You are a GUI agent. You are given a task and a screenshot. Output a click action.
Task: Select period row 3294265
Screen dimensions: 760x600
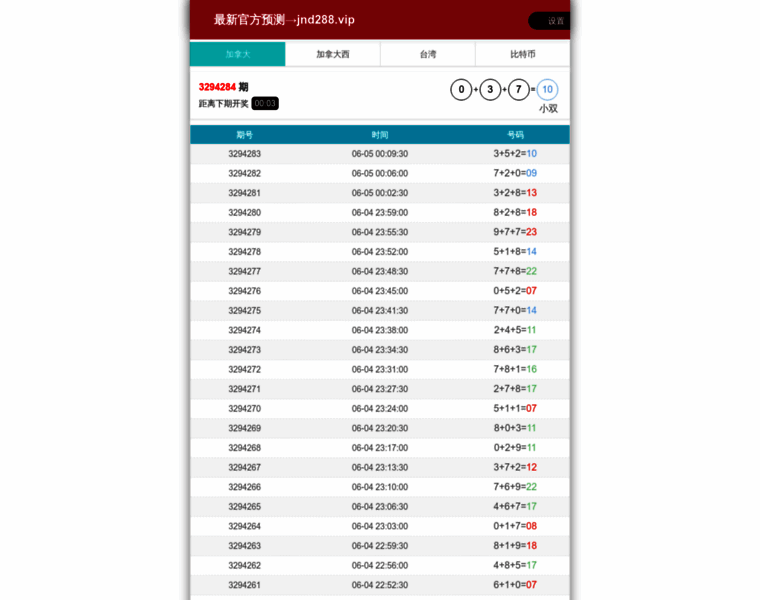point(380,507)
